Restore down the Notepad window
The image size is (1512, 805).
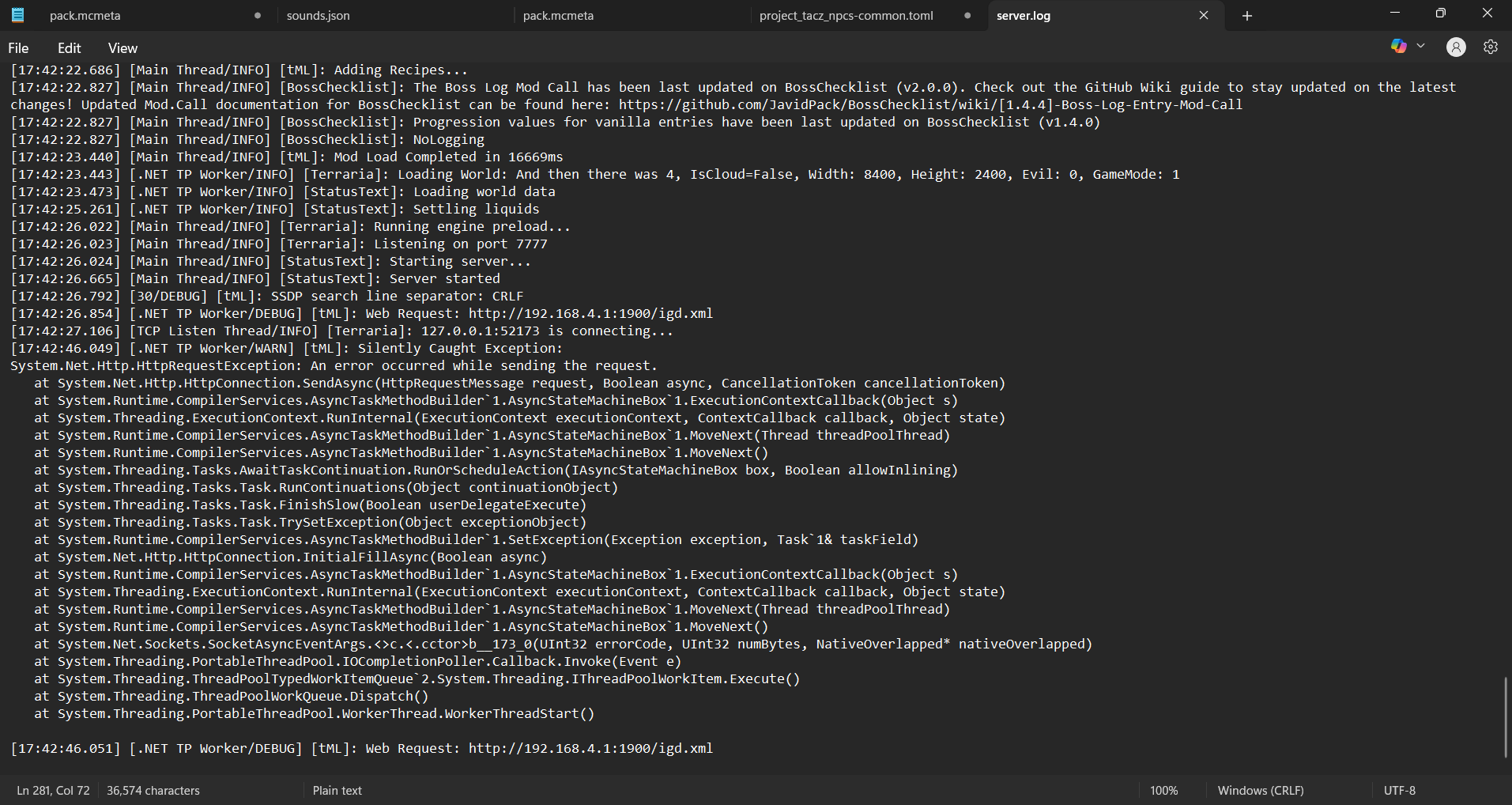pyautogui.click(x=1441, y=13)
